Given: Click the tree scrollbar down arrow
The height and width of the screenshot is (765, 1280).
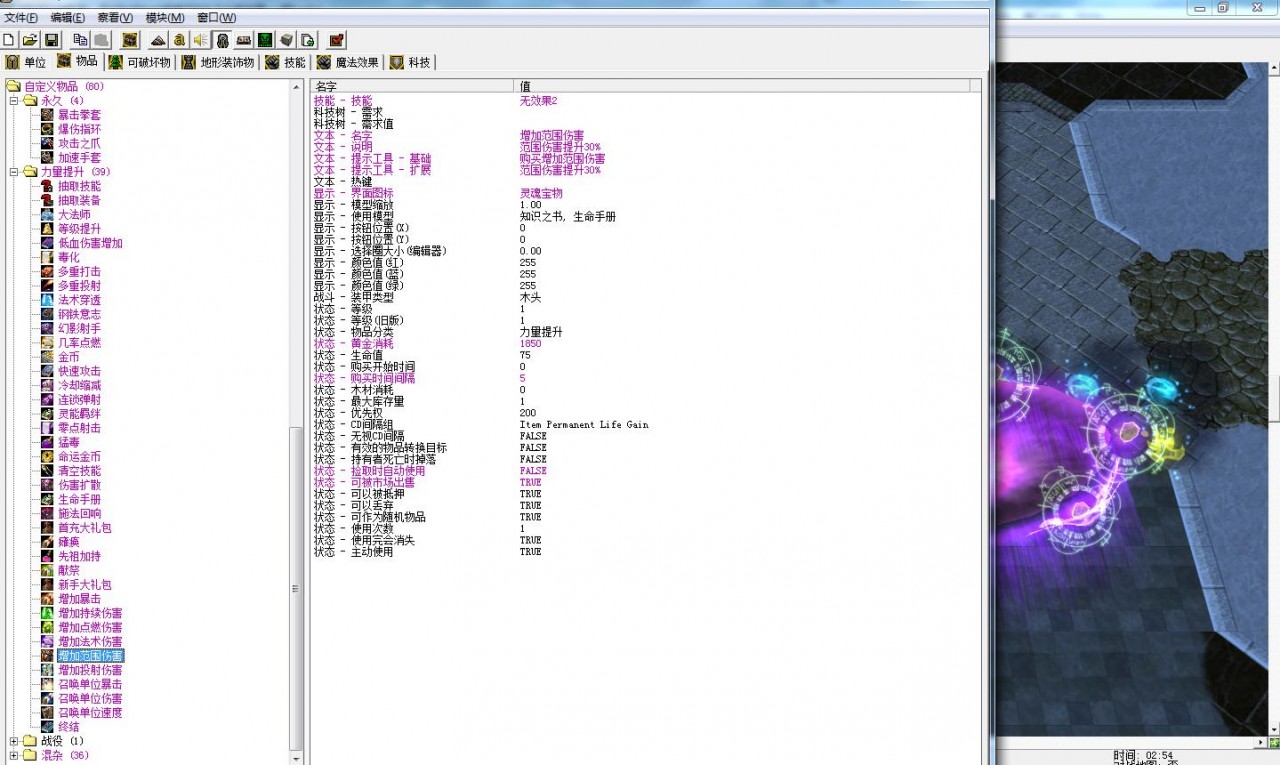Looking at the screenshot, I should pyautogui.click(x=296, y=757).
